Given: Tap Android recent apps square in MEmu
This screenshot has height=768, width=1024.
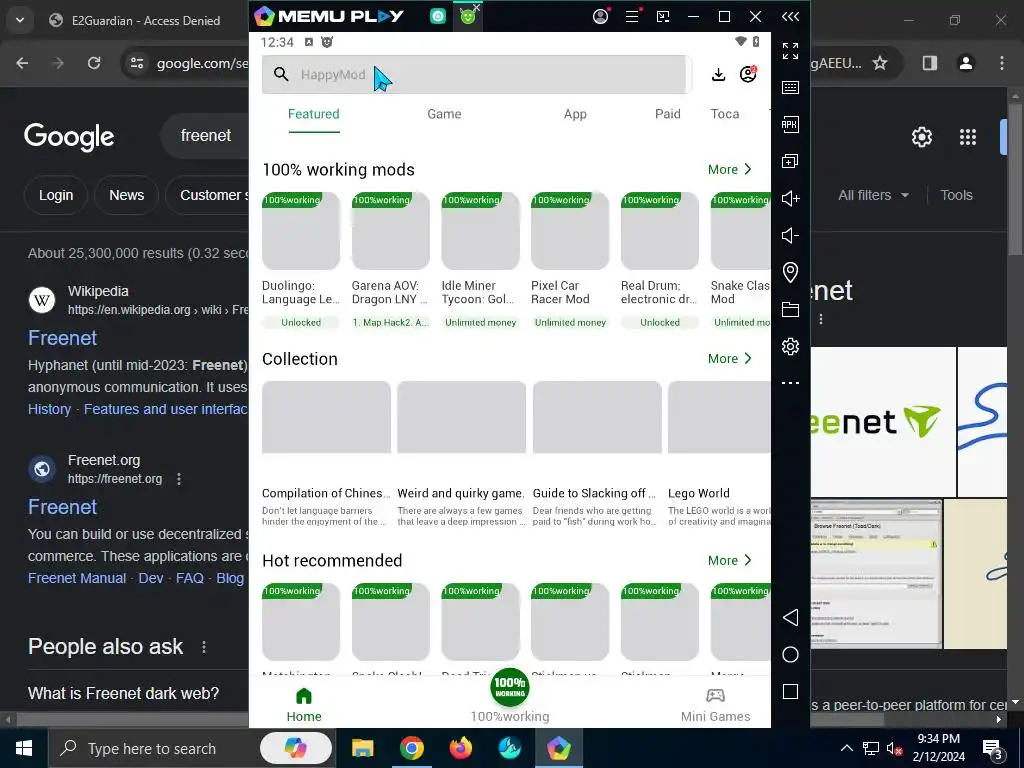Looking at the screenshot, I should click(790, 692).
